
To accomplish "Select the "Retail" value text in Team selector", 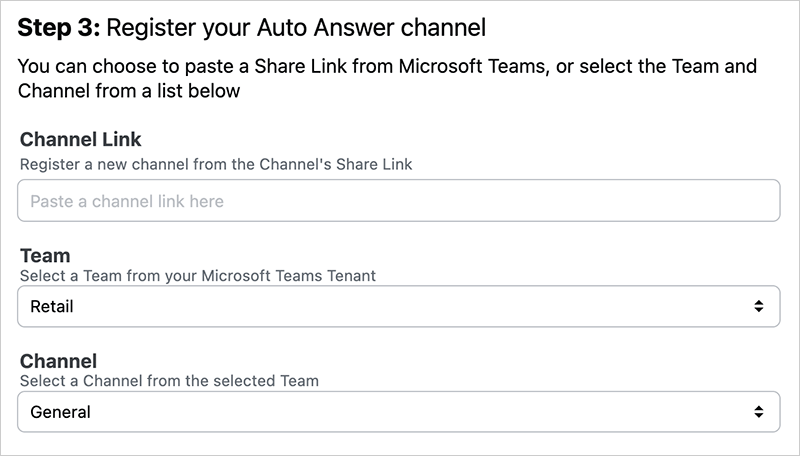I will click(x=52, y=306).
